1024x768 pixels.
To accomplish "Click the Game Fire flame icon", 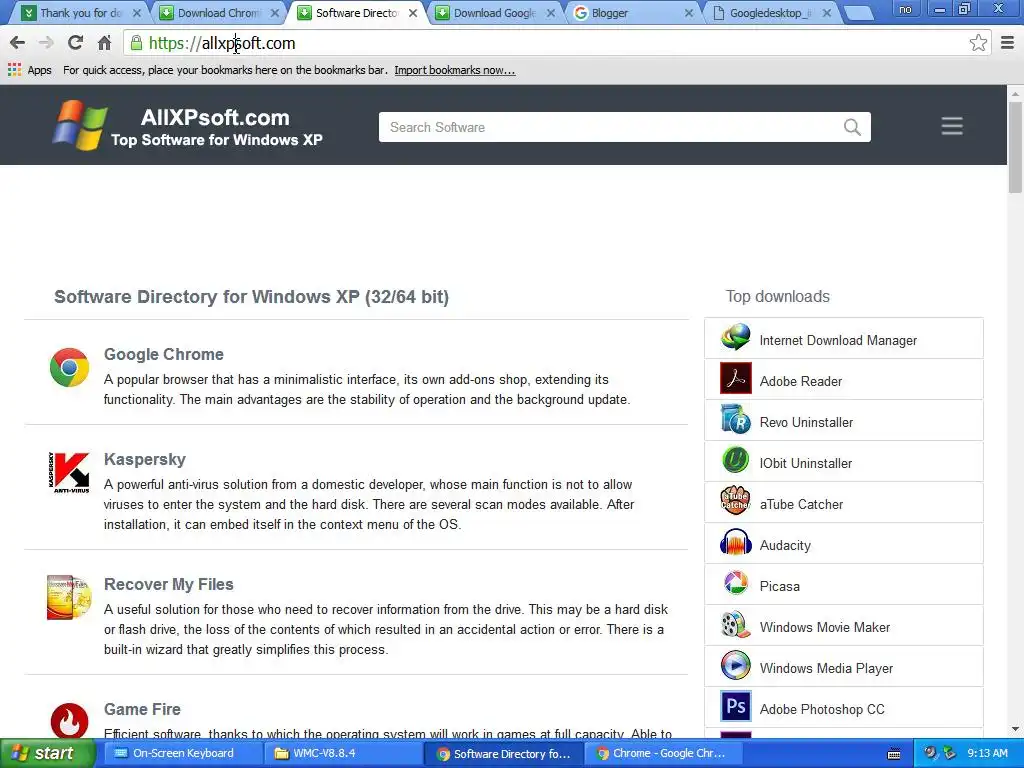I will [69, 720].
